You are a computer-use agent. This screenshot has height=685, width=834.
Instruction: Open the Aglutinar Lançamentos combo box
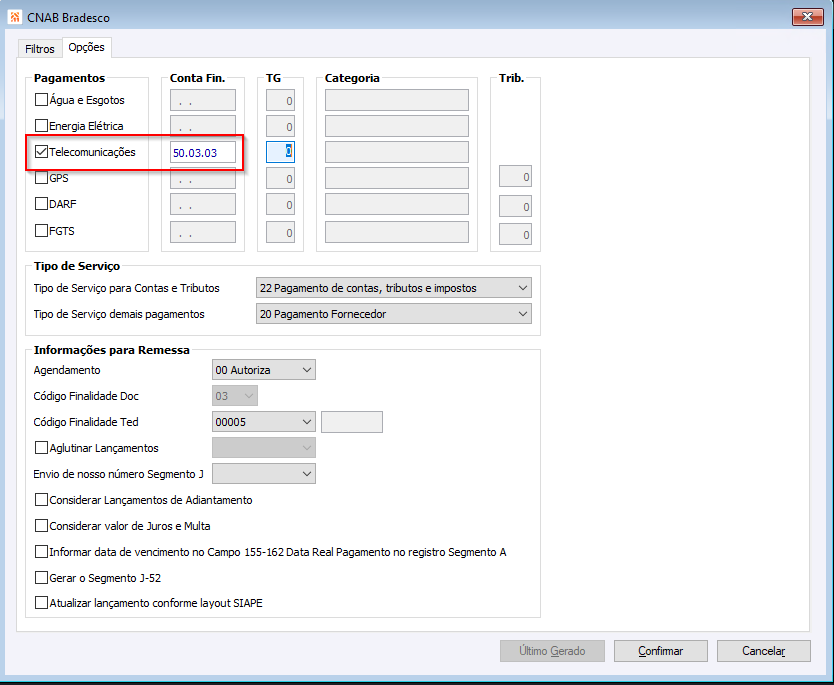(264, 448)
